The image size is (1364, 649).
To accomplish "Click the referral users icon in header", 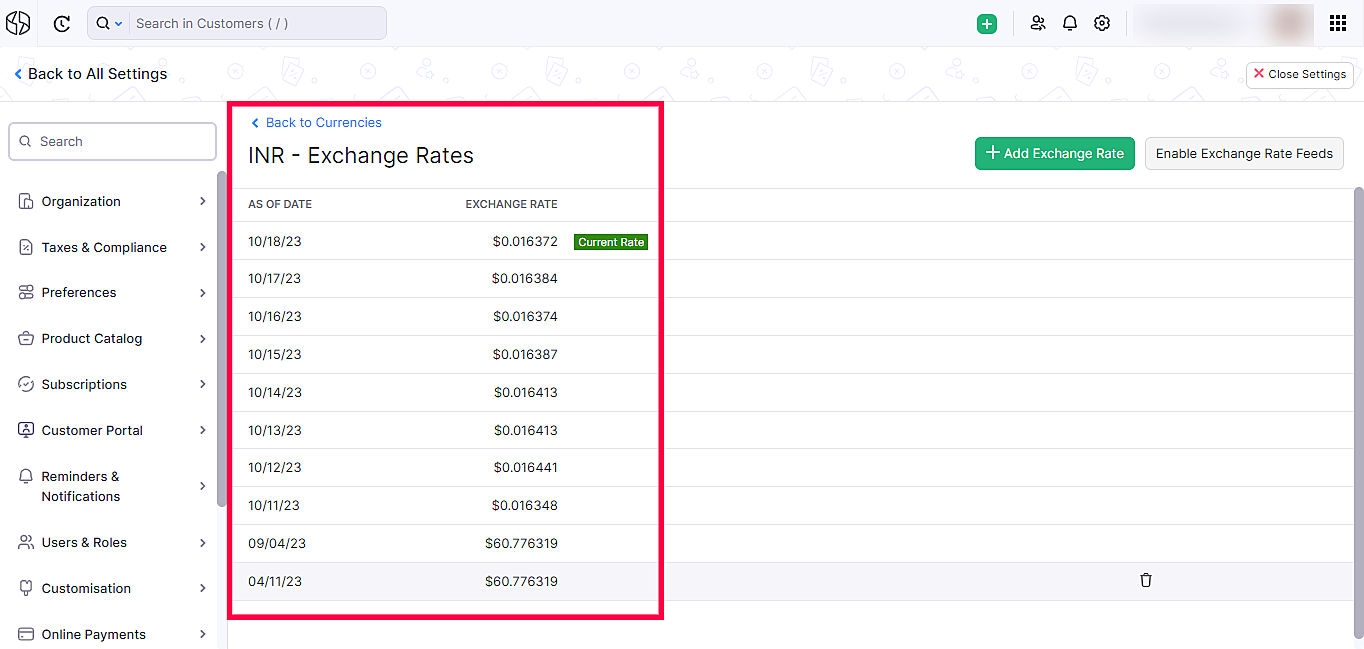I will (1038, 24).
